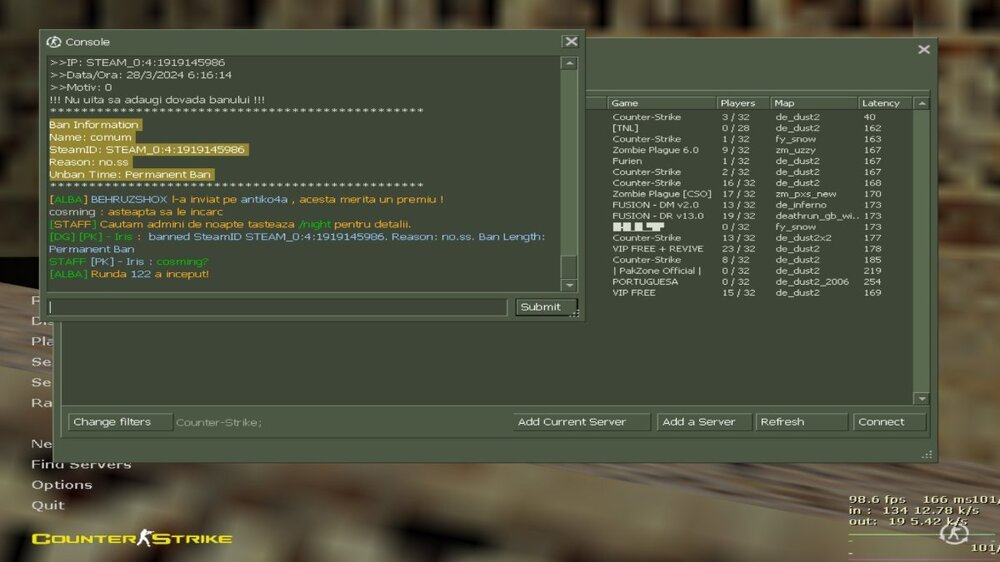Click the server list scroll-down arrow
Screen dimensions: 1000x562
[x=921, y=398]
